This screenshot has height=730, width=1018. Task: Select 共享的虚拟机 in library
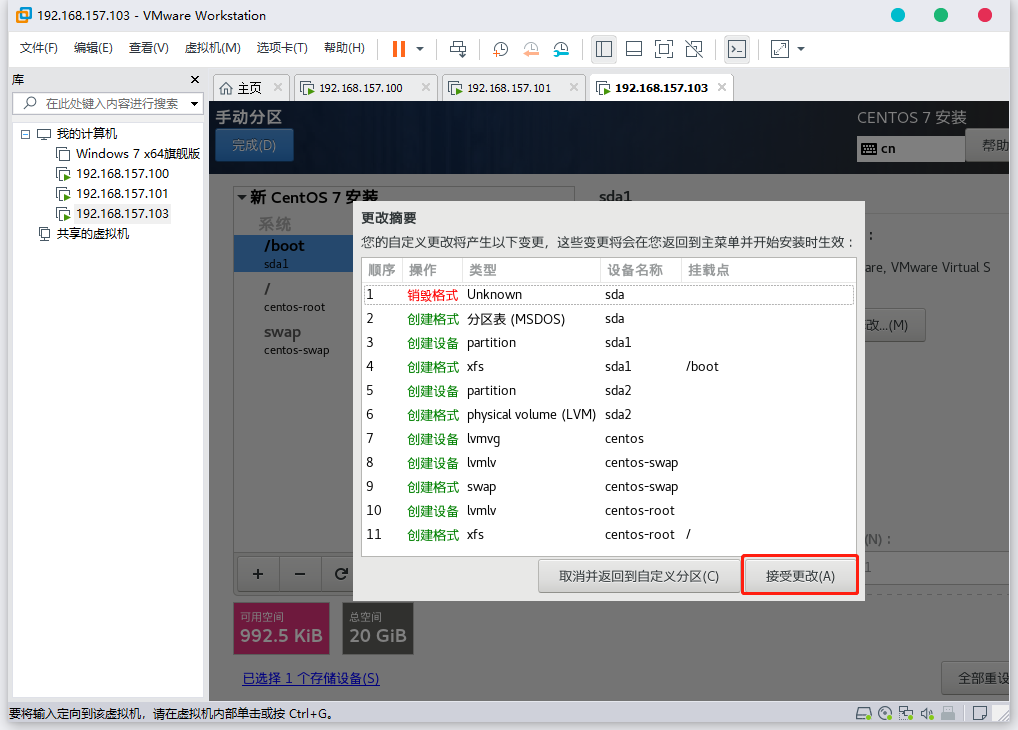point(92,234)
